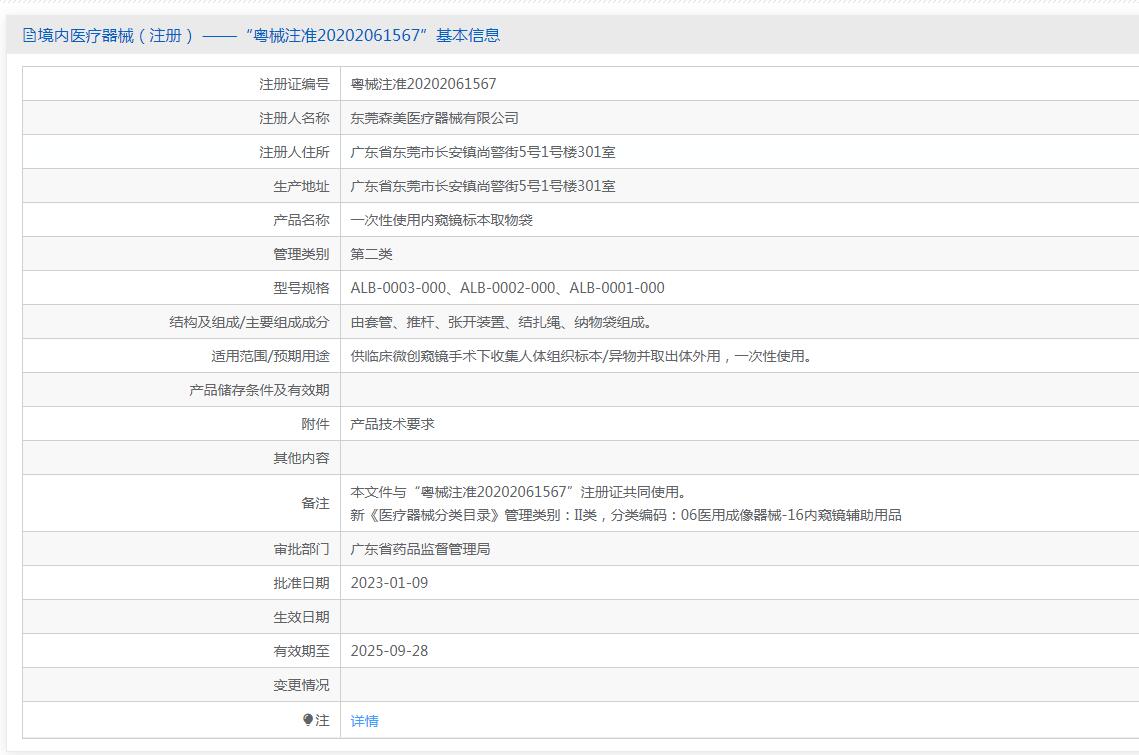Click the 批准日期 label
Screen dimensions: 1139x755
pyautogui.click(x=301, y=584)
